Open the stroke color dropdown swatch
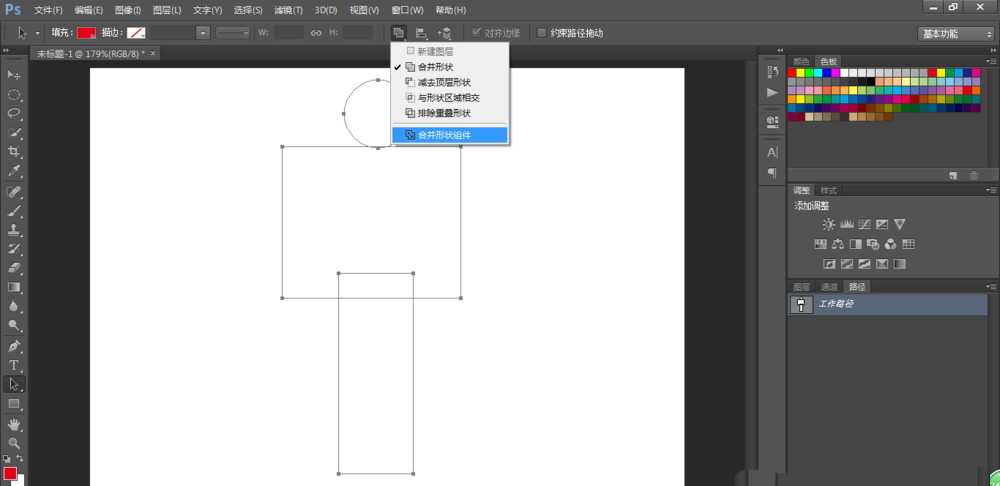This screenshot has width=1000, height=486. (129, 33)
